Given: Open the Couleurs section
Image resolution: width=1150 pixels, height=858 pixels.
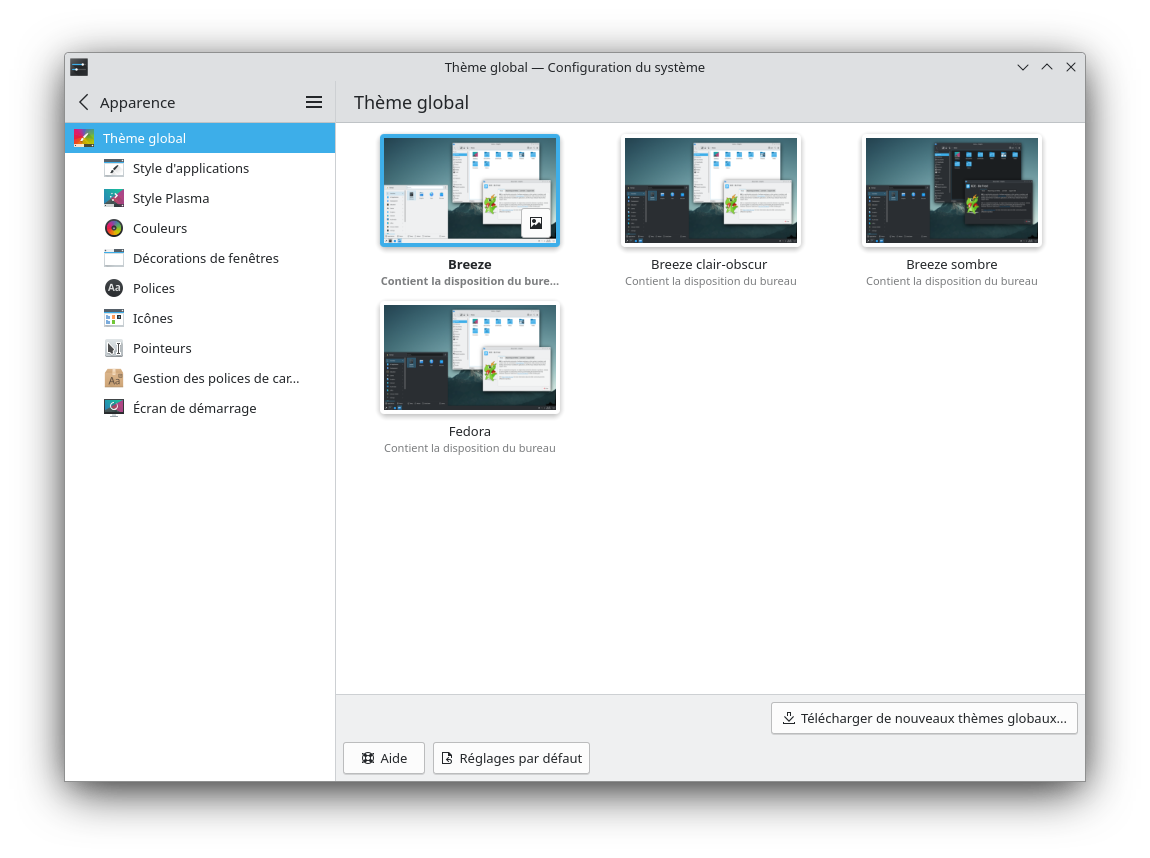Looking at the screenshot, I should click(200, 228).
